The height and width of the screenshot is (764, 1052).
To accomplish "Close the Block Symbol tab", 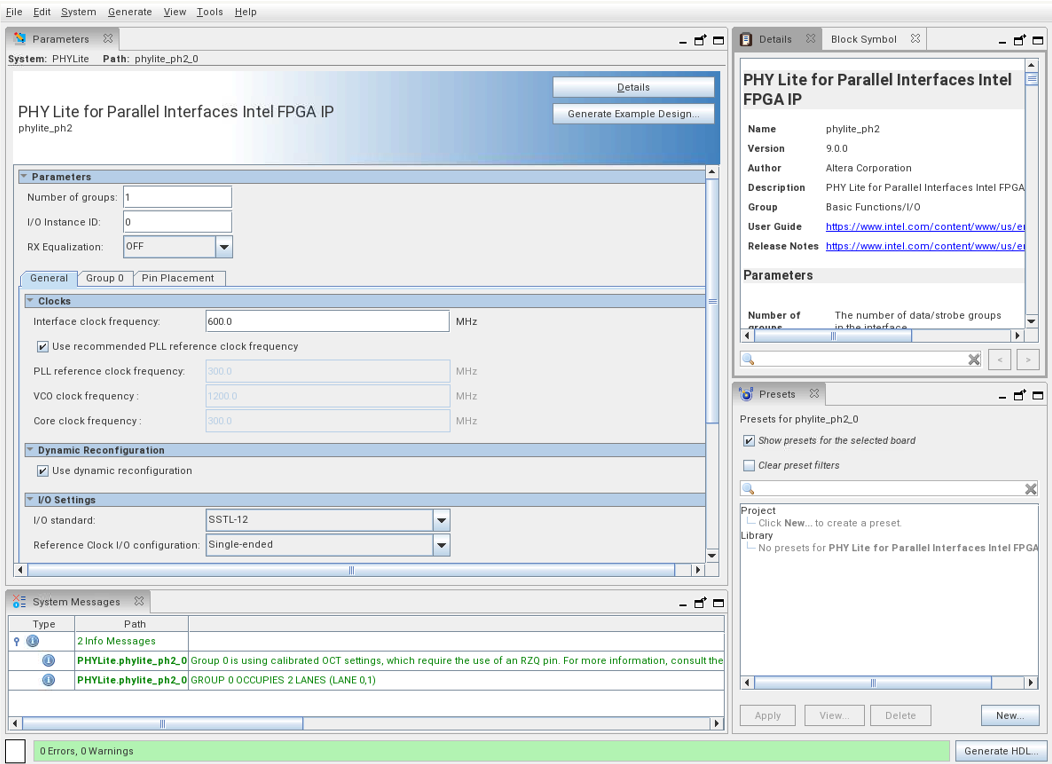I will click(x=915, y=39).
